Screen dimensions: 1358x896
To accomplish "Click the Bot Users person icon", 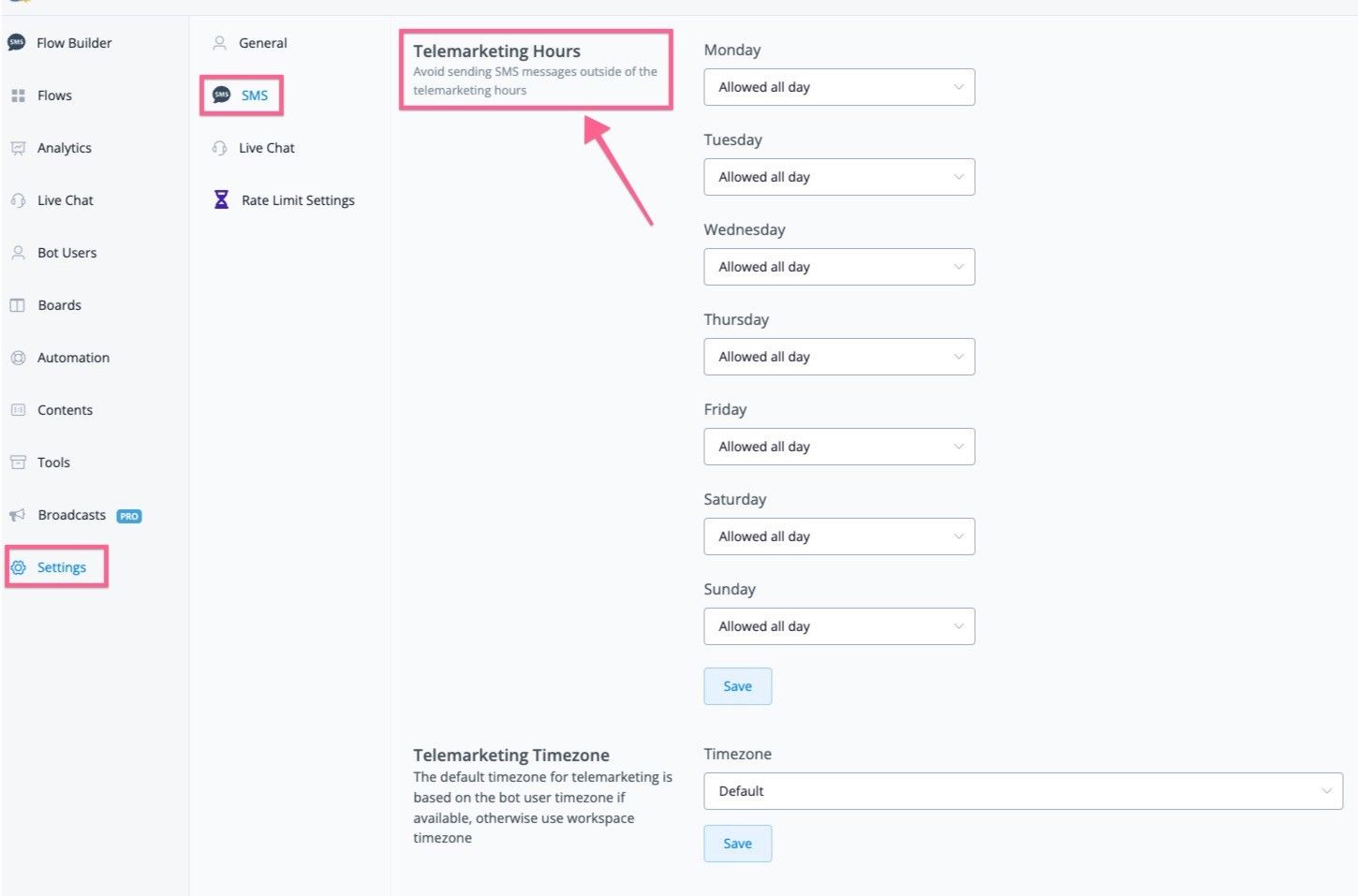I will 18,253.
